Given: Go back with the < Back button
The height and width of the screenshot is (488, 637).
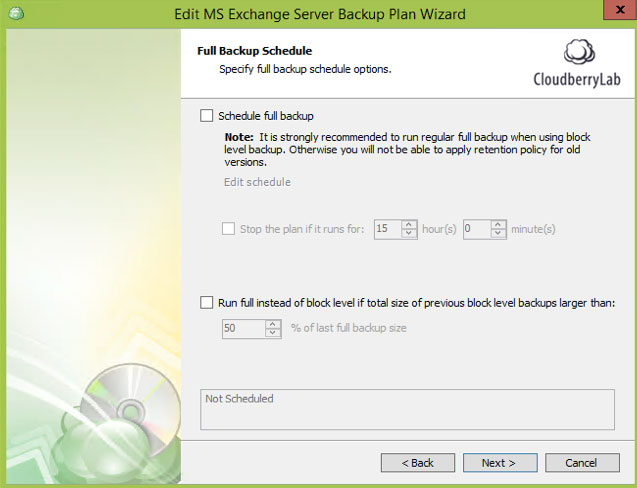Looking at the screenshot, I should click(418, 463).
